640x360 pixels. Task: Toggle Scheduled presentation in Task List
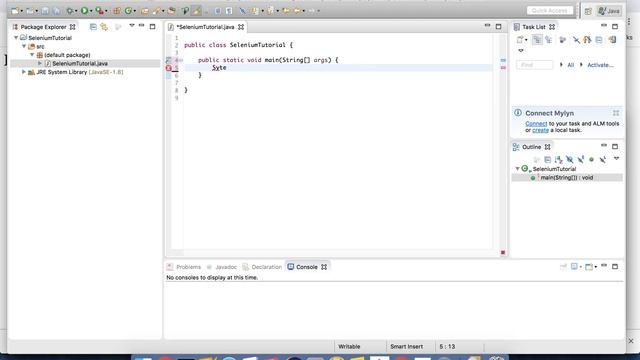point(549,40)
